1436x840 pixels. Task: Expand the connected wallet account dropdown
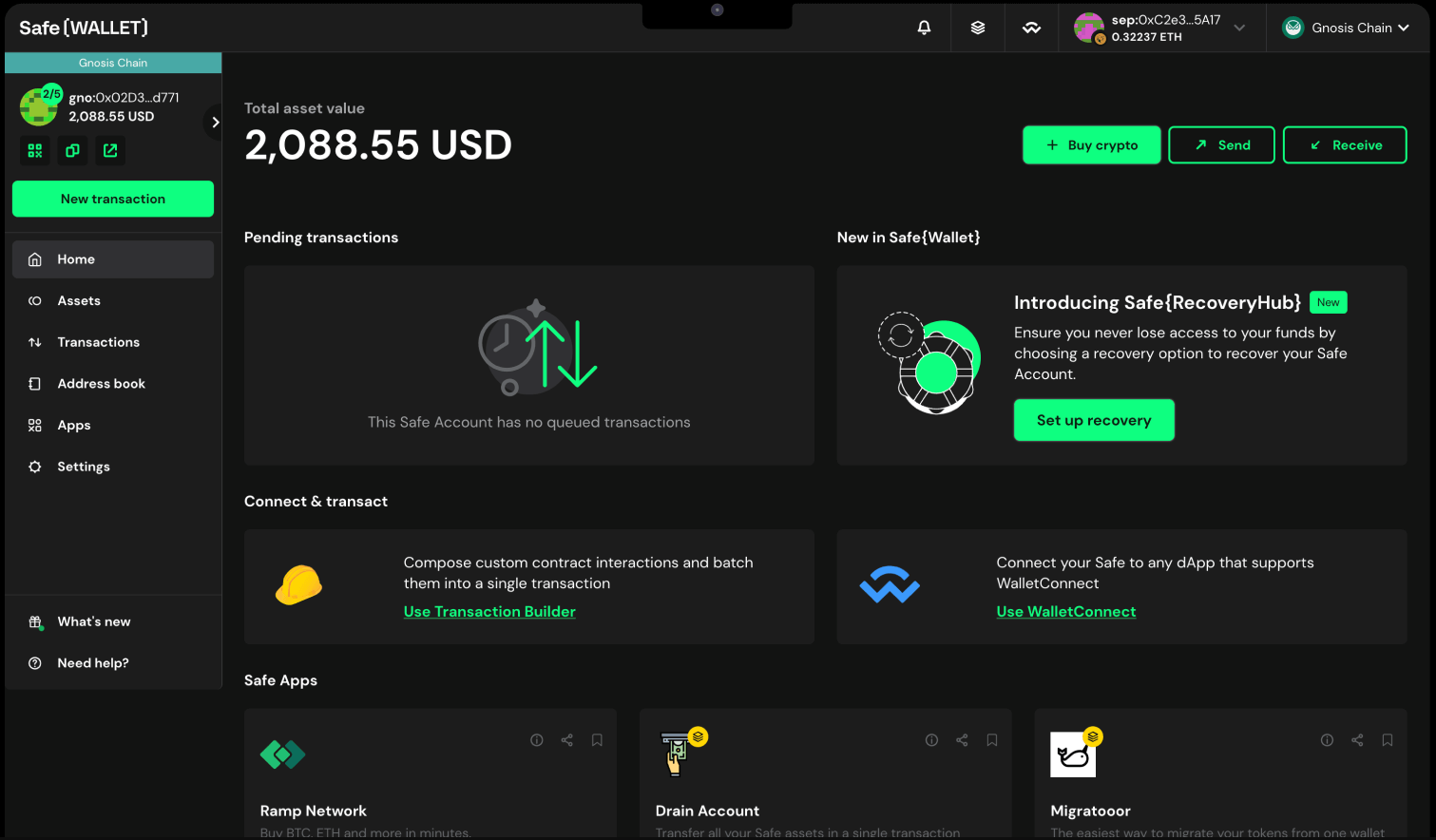1239,28
